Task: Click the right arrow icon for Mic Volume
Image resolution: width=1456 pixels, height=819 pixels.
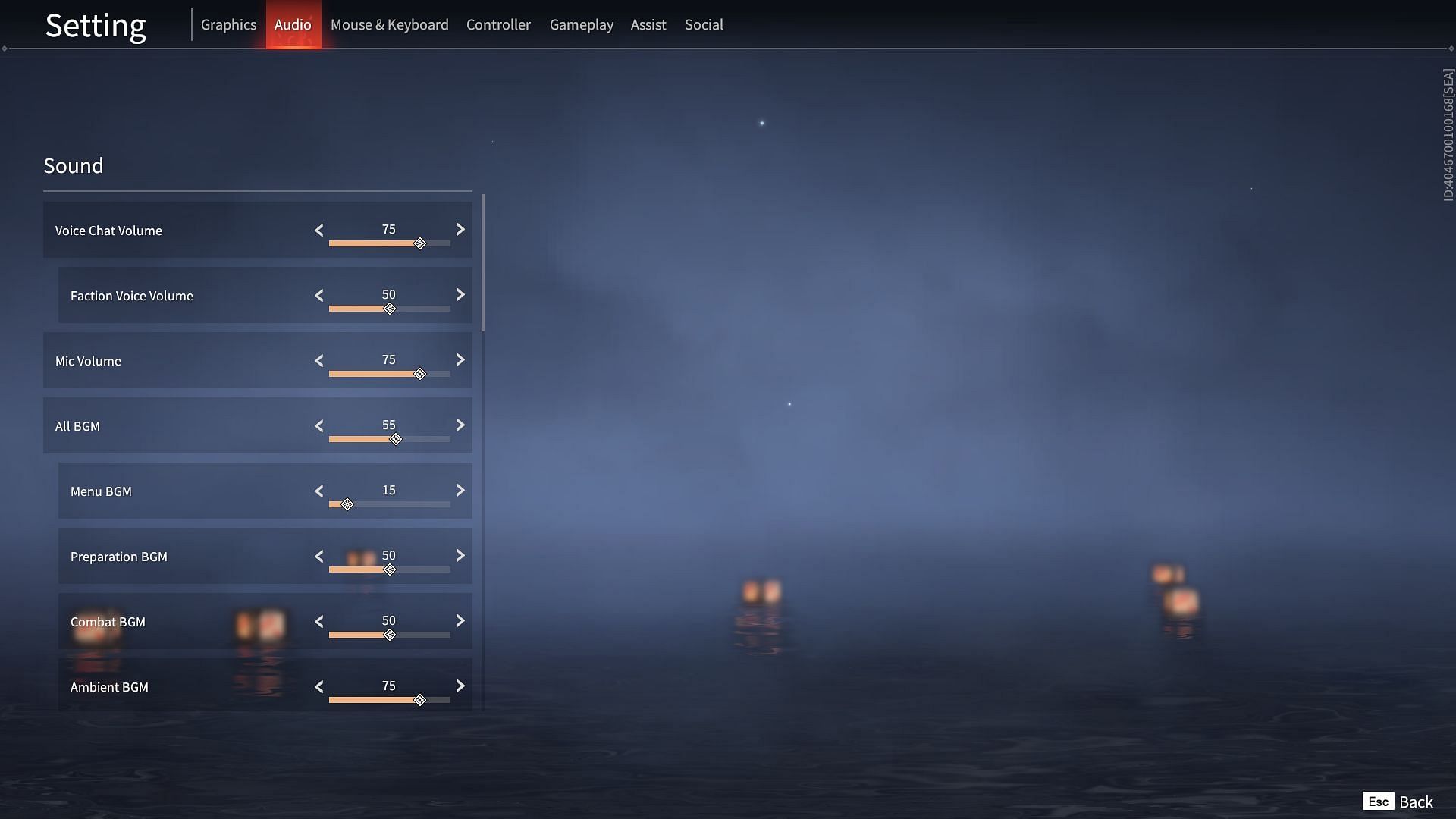Action: pos(459,360)
